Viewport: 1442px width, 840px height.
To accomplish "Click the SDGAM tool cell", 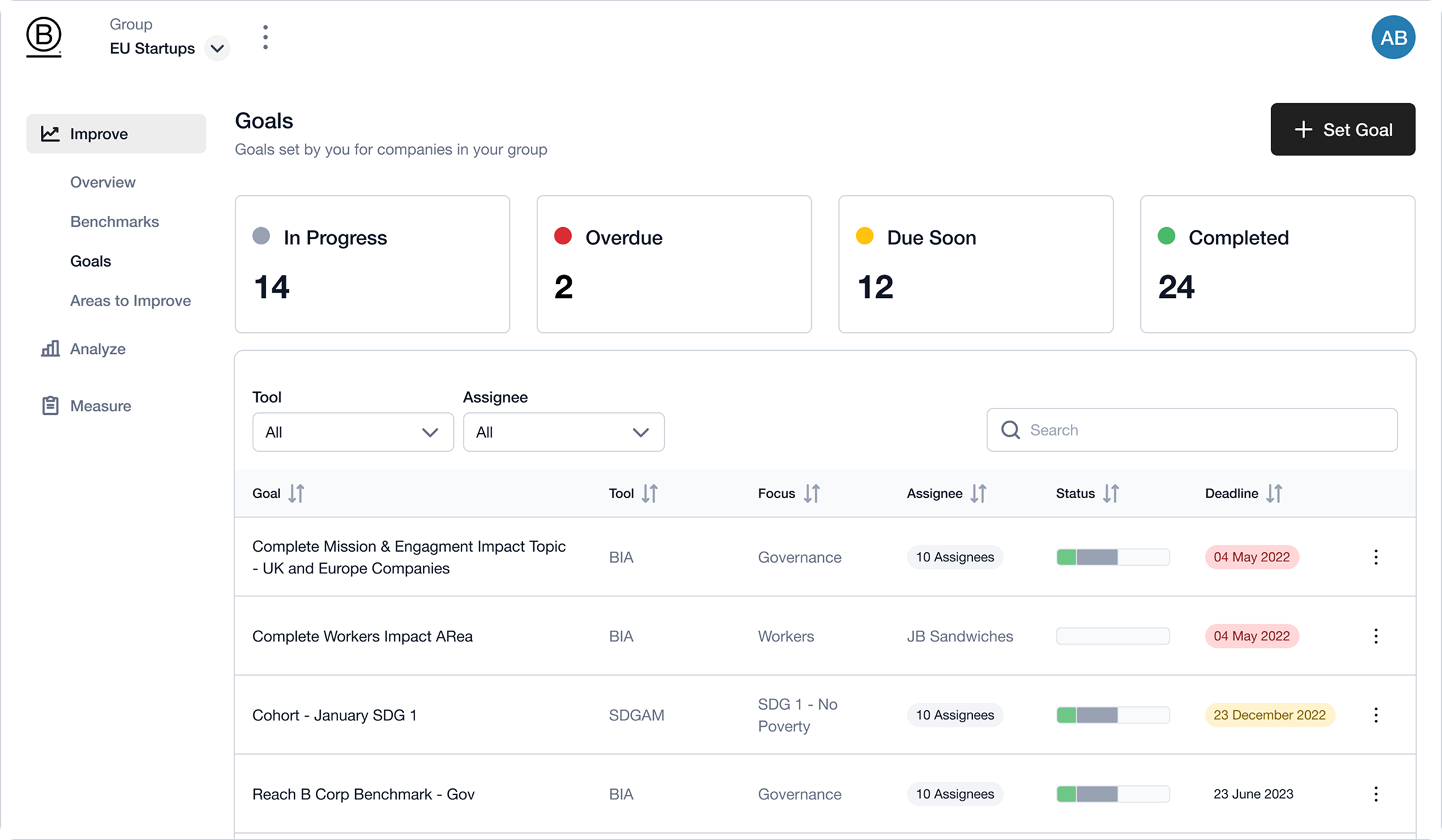I will 636,715.
